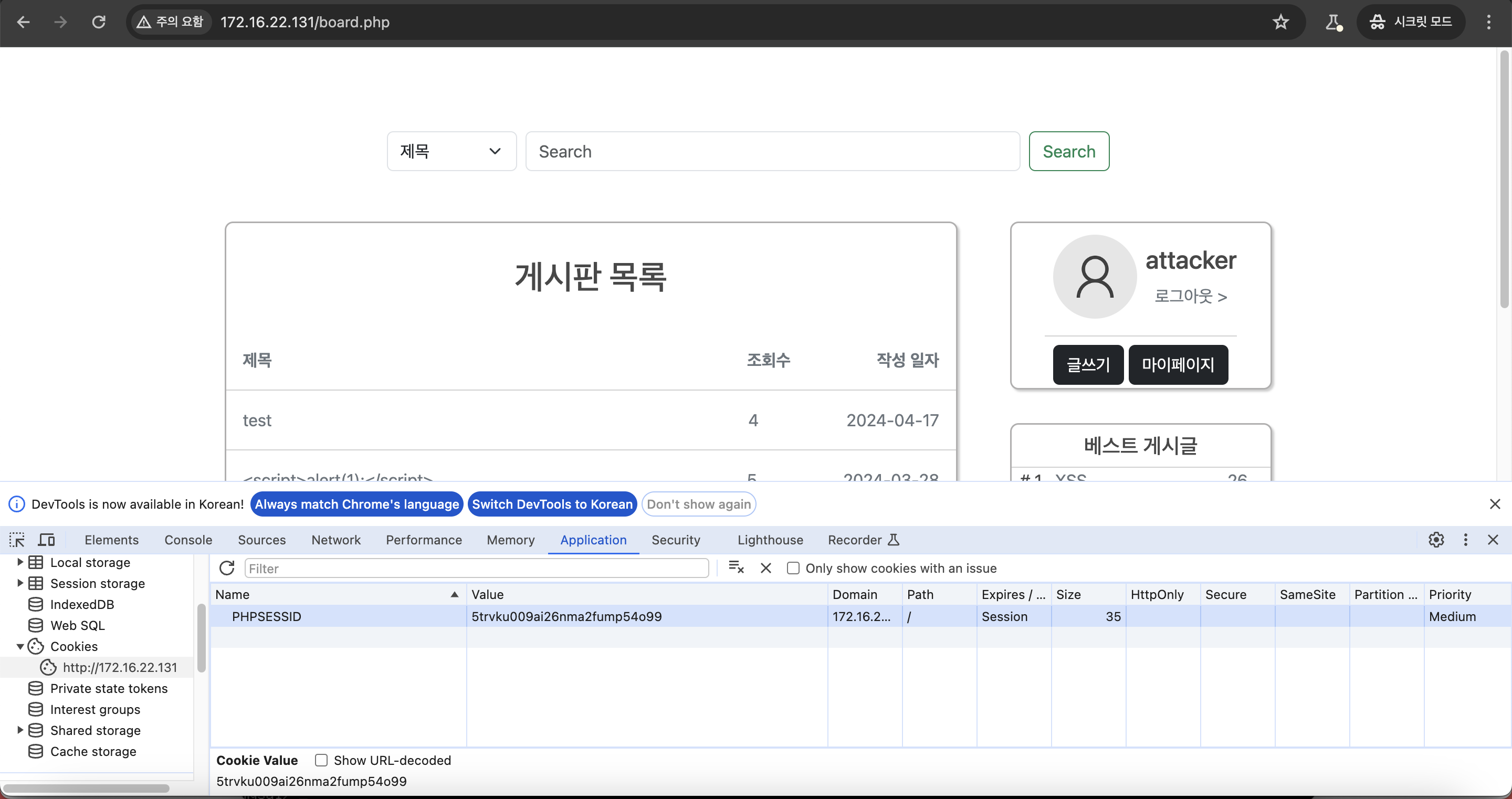This screenshot has height=799, width=1512.
Task: Activate the DevTools inspect element picker
Action: (17, 540)
